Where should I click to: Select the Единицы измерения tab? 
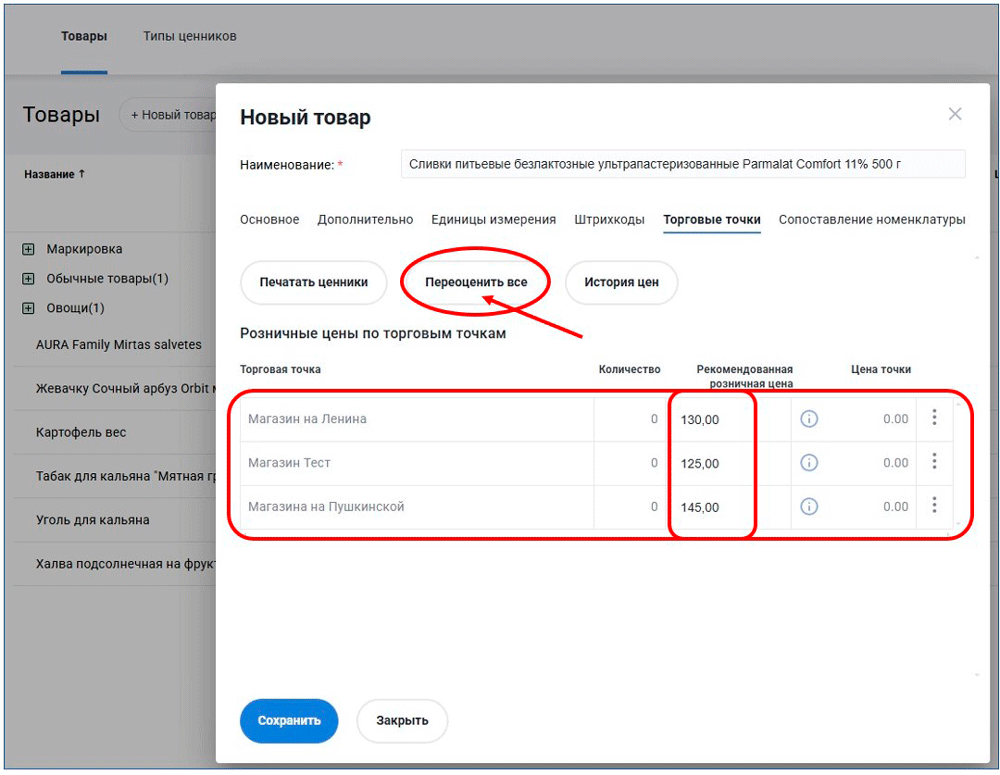click(x=493, y=220)
